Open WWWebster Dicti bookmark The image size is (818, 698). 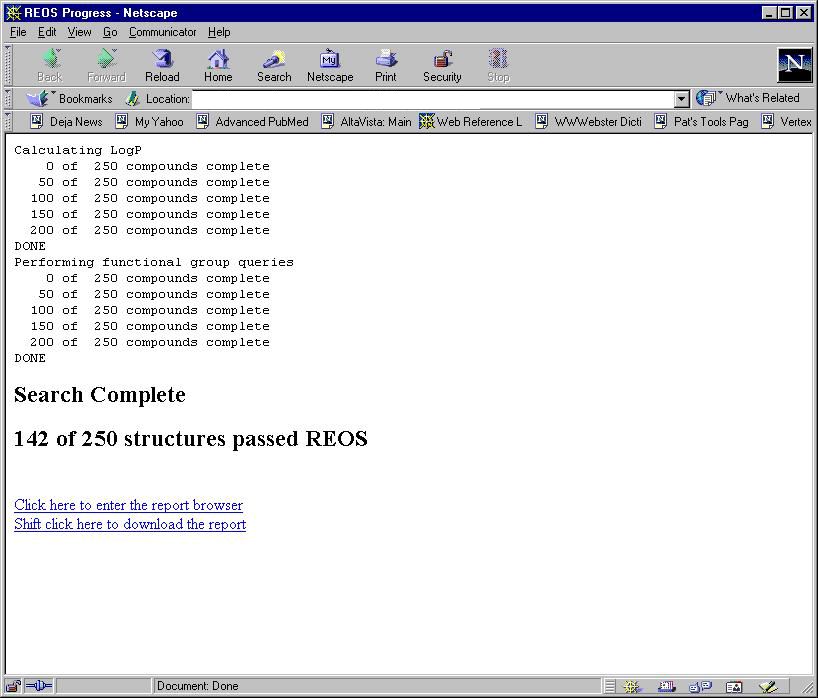589,122
